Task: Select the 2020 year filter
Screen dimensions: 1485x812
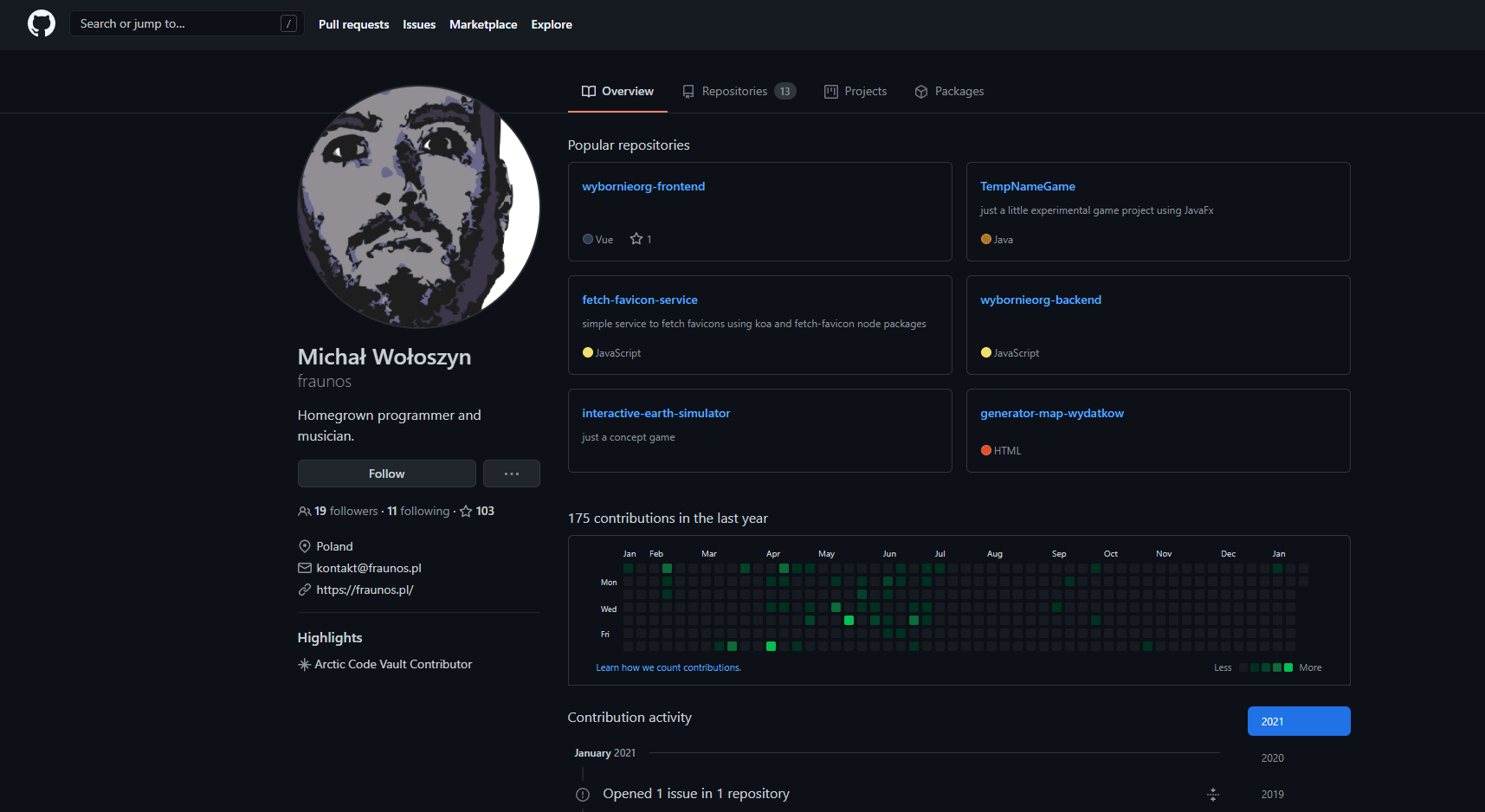Action: click(1272, 758)
